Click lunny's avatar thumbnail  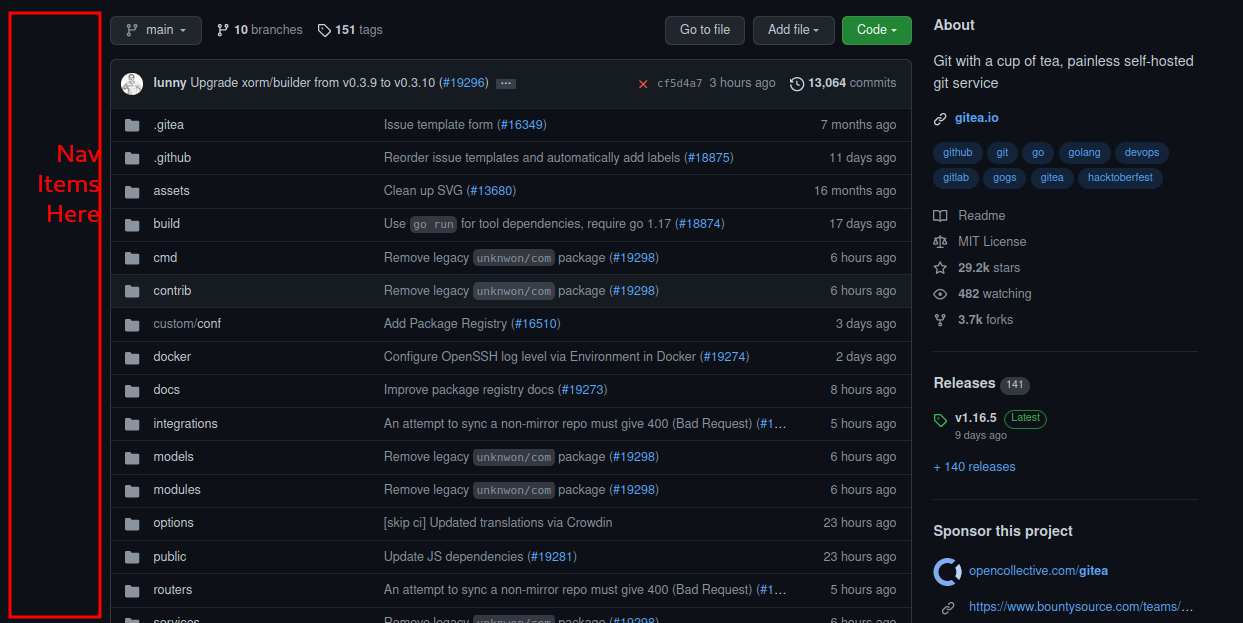click(132, 83)
